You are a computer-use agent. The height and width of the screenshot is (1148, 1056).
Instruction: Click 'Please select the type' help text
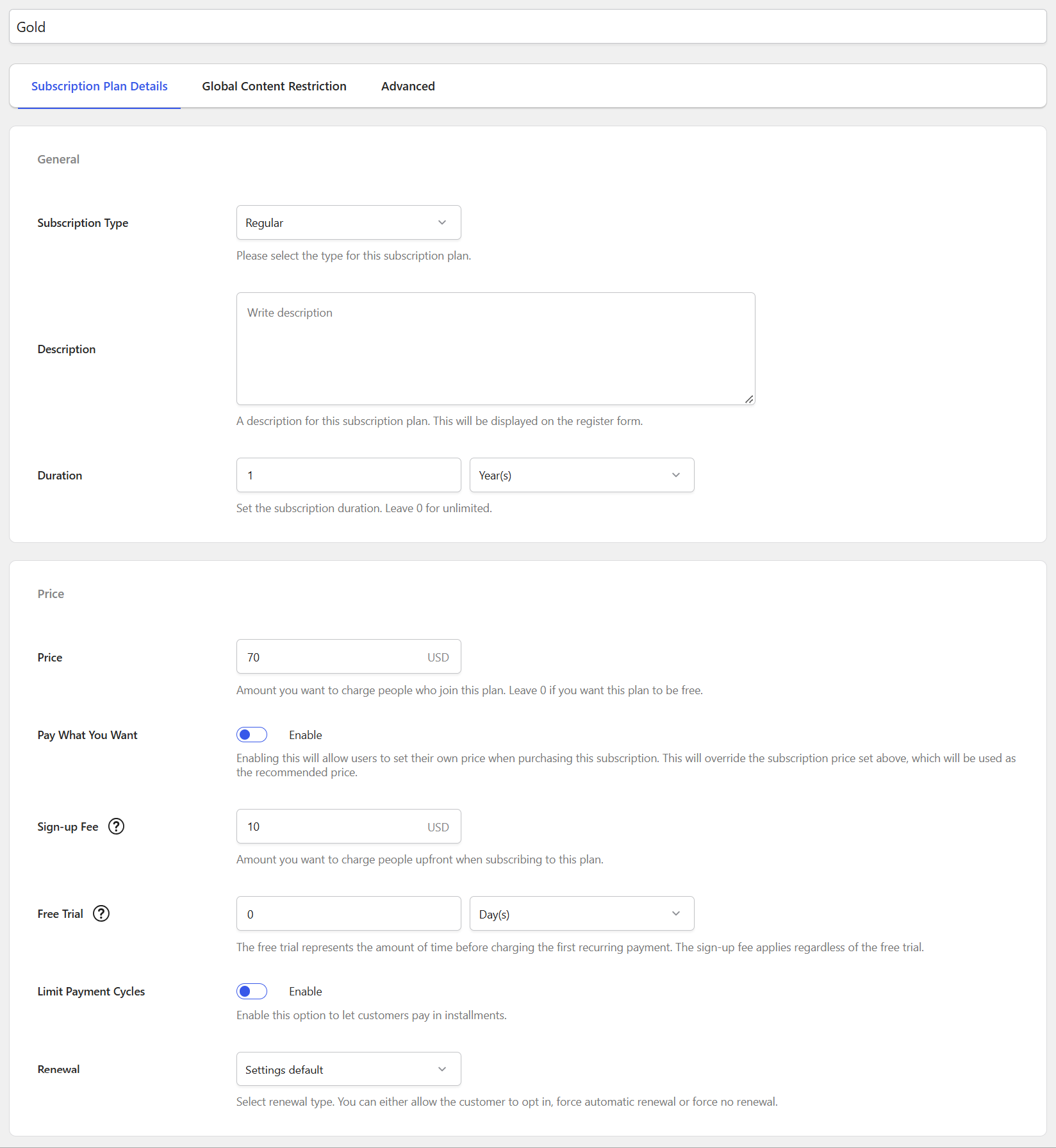(x=354, y=256)
